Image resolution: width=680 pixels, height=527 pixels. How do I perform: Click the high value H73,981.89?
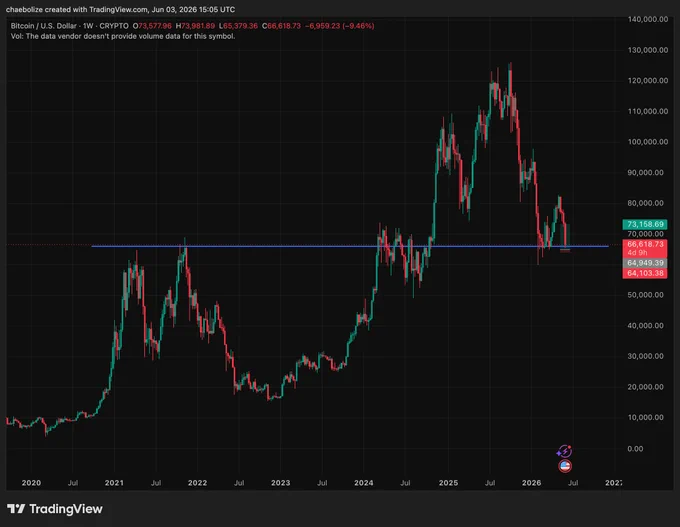[x=195, y=26]
